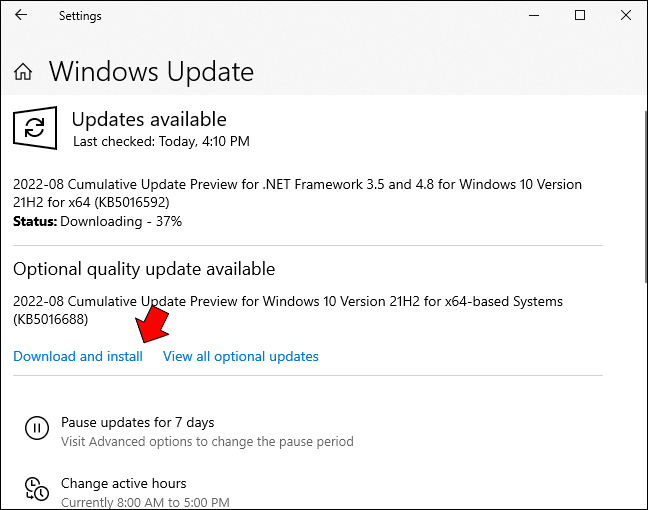The image size is (648, 510).
Task: Click the Visit Advanced options description text
Action: click(x=207, y=441)
